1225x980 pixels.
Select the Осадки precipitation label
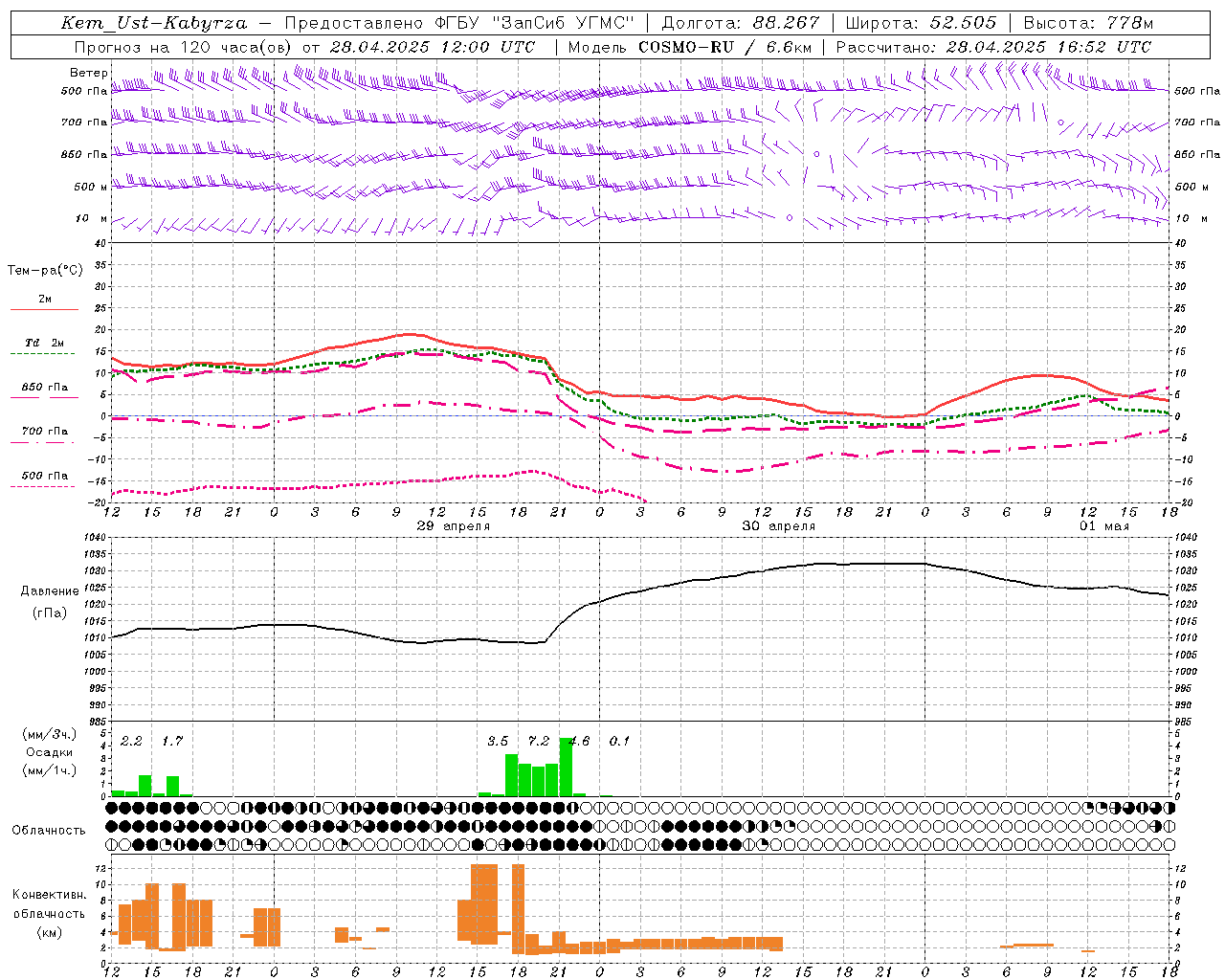[50, 752]
